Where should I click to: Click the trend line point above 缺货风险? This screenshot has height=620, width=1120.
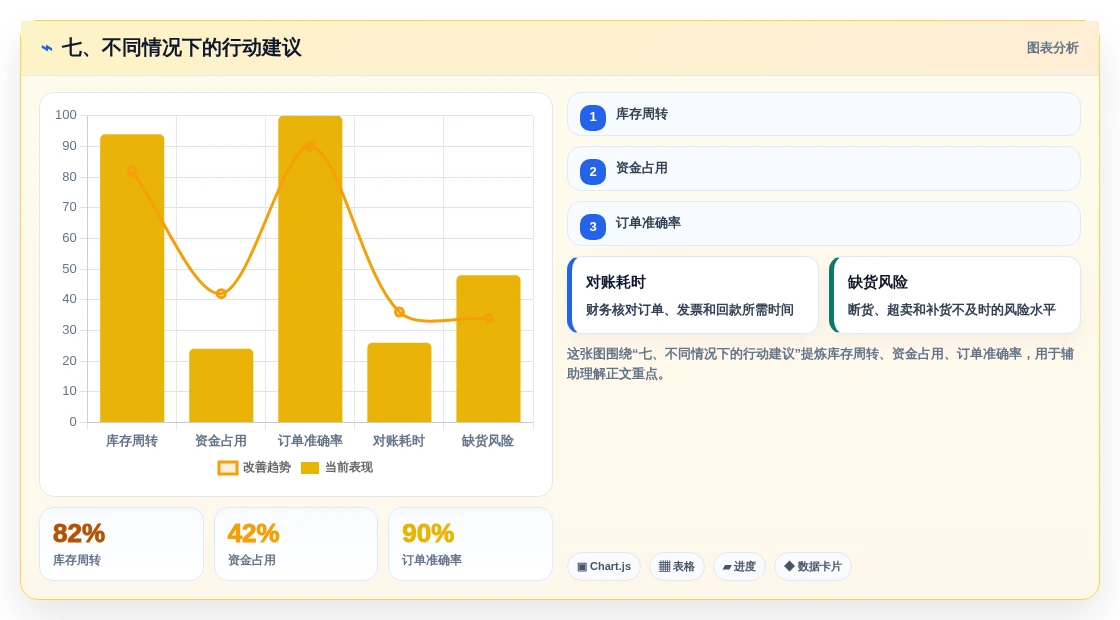pos(489,318)
